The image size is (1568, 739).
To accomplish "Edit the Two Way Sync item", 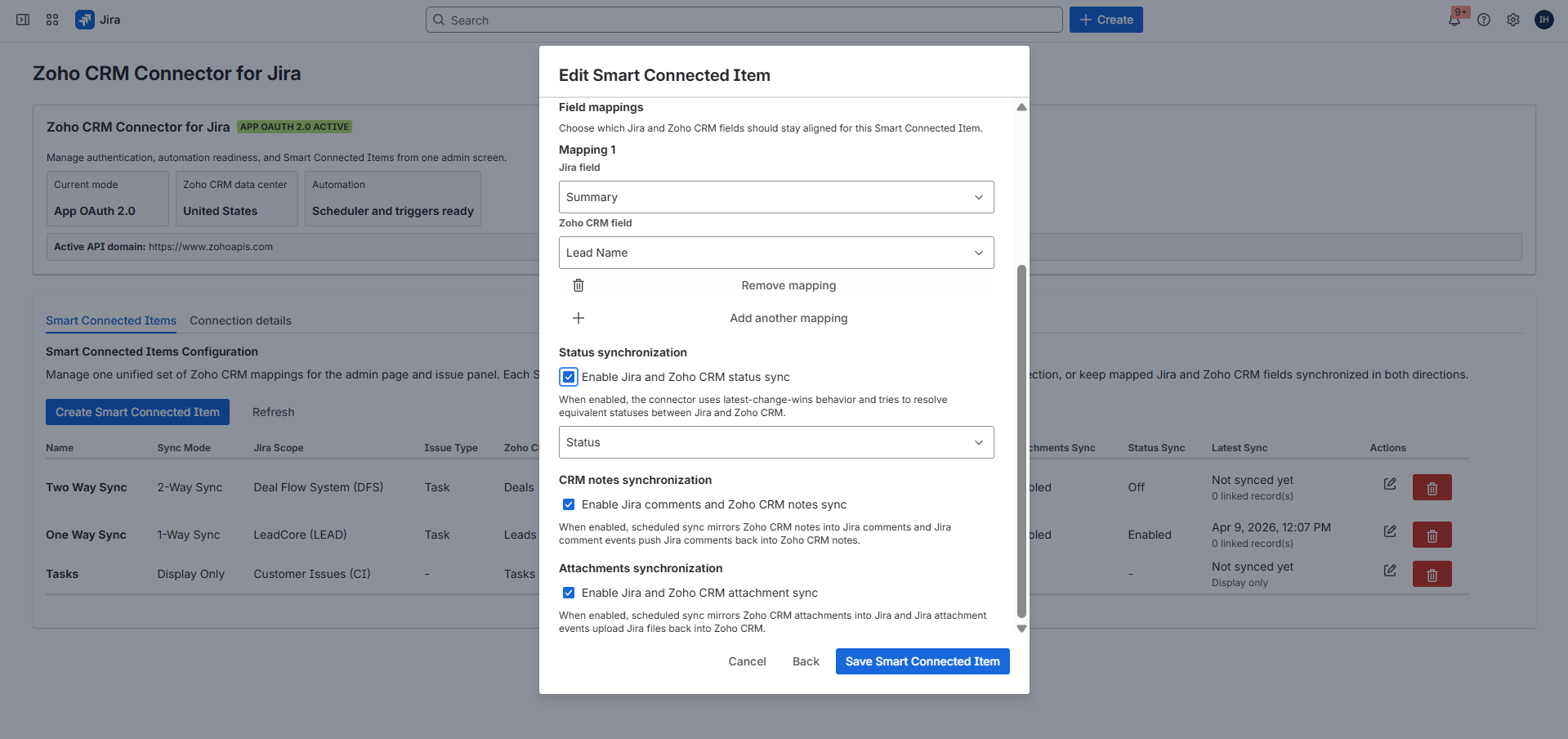I will click(1390, 484).
